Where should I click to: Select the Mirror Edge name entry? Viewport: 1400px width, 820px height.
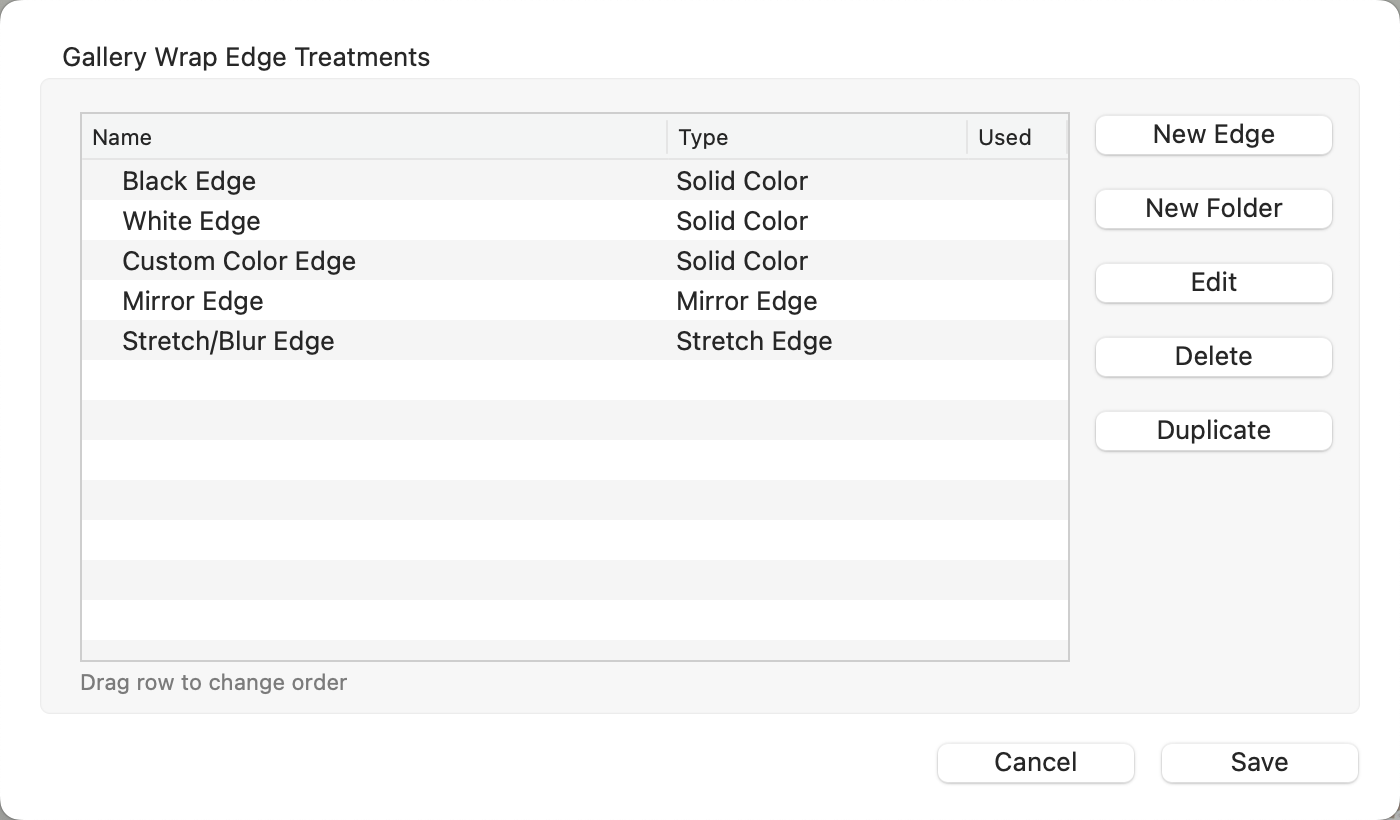(193, 301)
